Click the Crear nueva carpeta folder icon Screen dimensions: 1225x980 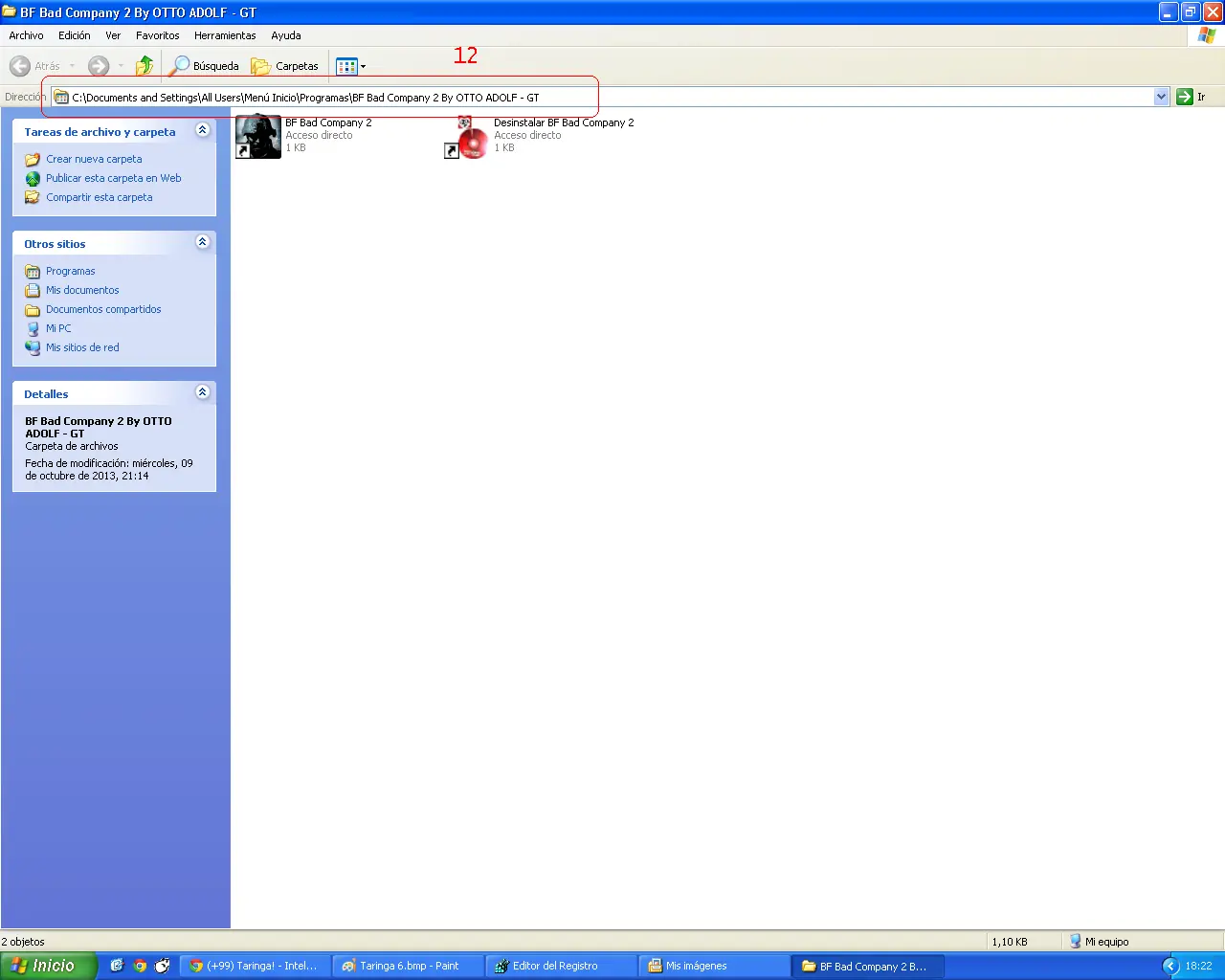click(33, 160)
